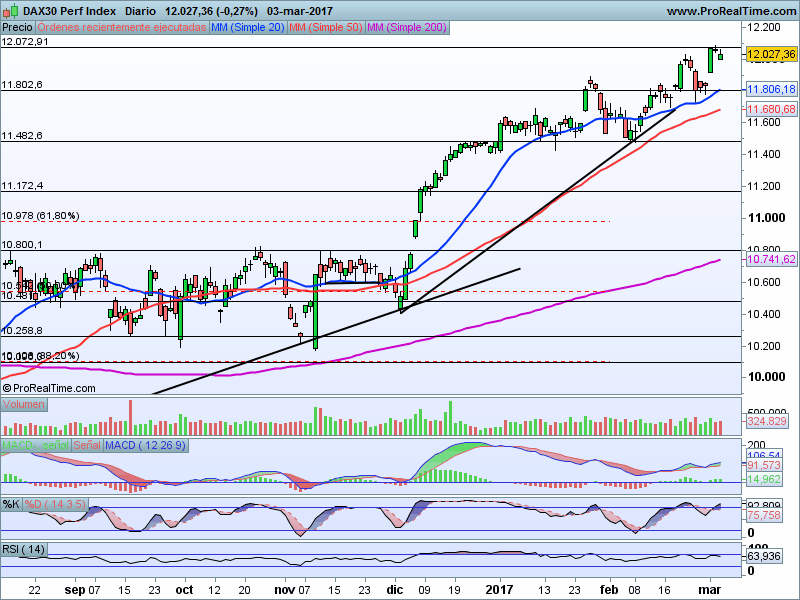This screenshot has width=800, height=600.
Task: Click the 10.258,8 horizontal level label
Action: click(22, 331)
